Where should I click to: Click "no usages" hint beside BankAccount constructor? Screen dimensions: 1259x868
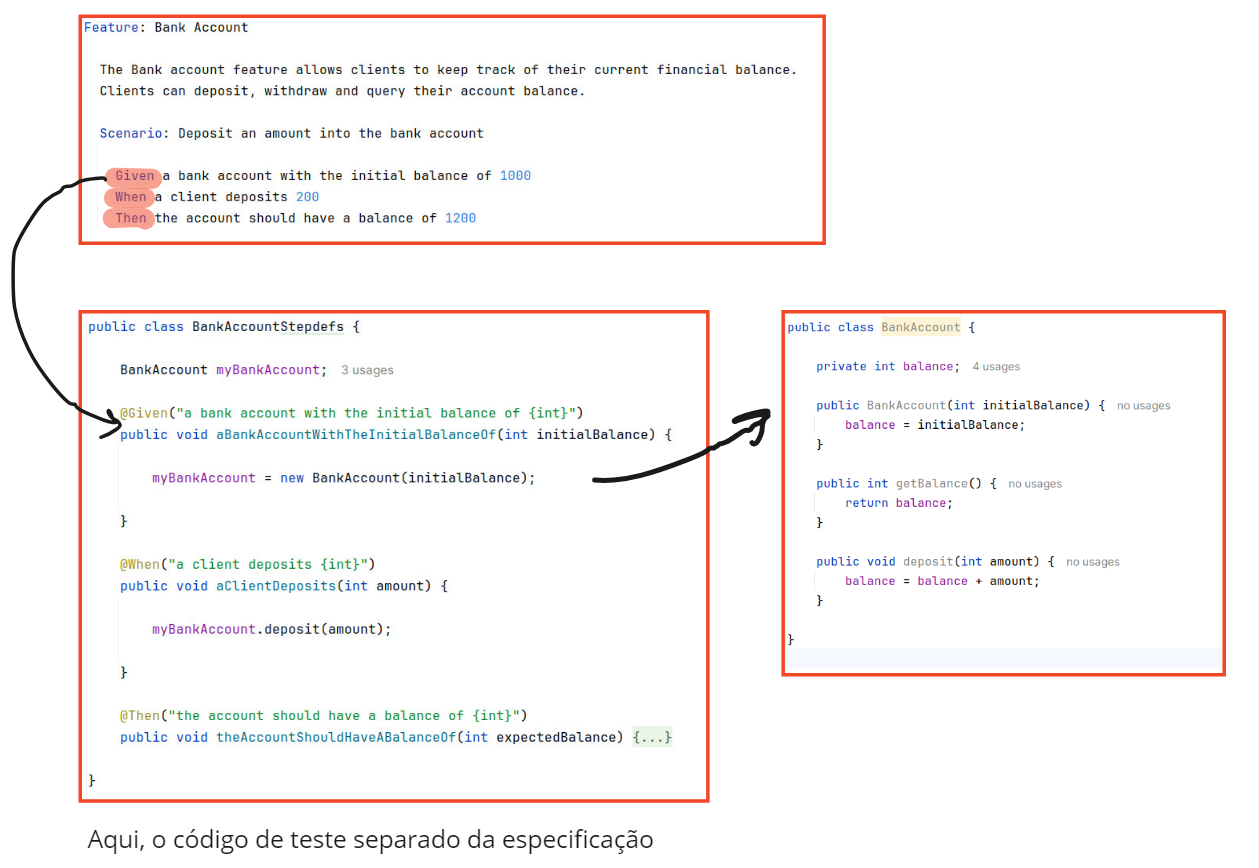click(x=1143, y=406)
